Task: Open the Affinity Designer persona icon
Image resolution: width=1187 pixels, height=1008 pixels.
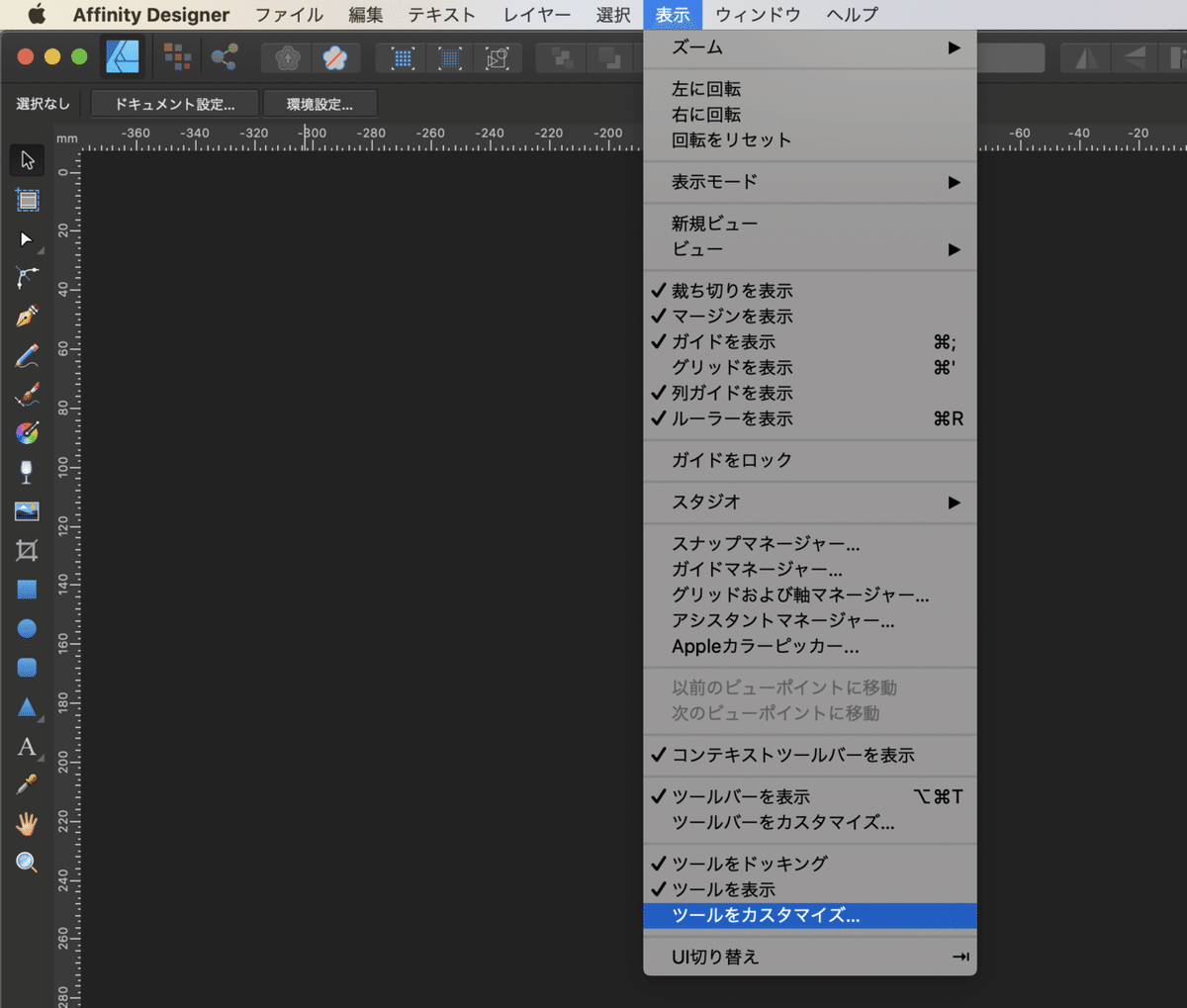Action: coord(123,56)
